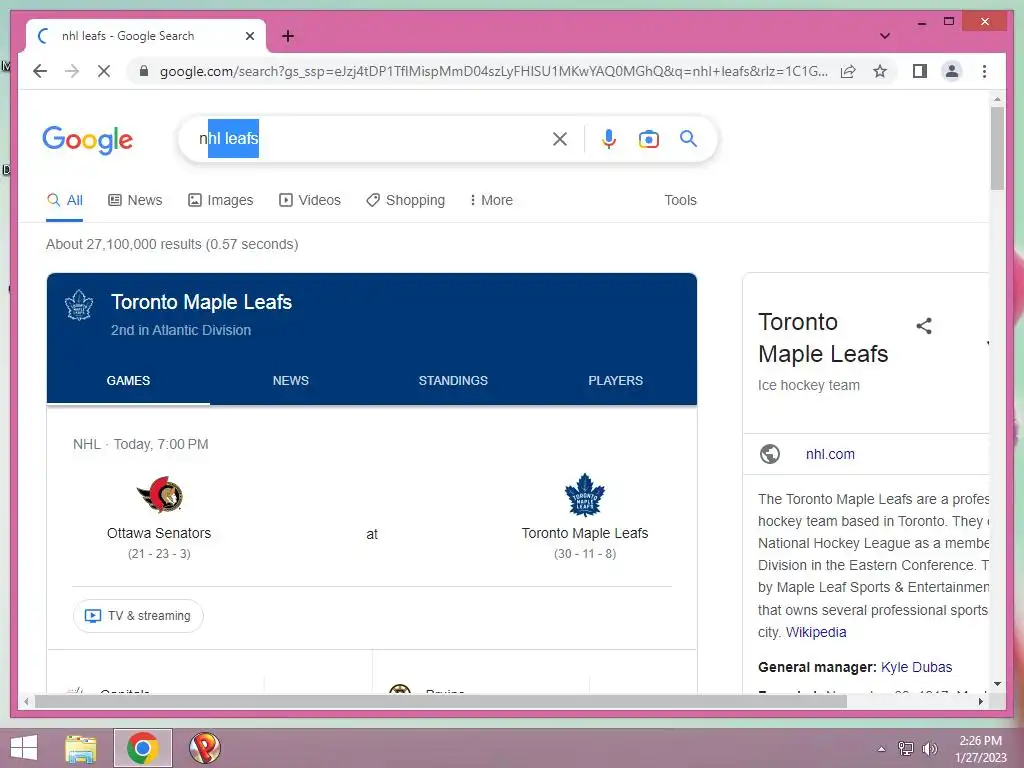Stop loading the page with the X button
This screenshot has width=1024, height=768.
click(x=104, y=71)
